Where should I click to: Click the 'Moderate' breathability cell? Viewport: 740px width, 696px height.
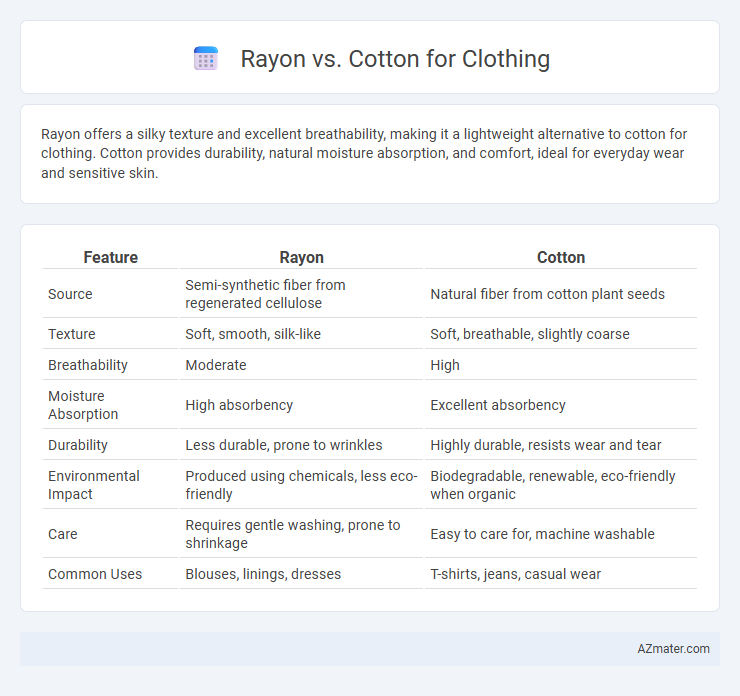(302, 365)
